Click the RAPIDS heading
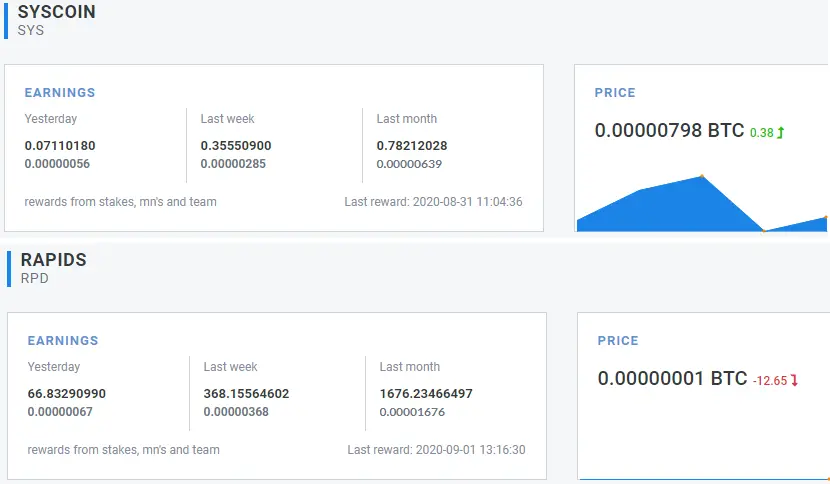 tap(53, 259)
